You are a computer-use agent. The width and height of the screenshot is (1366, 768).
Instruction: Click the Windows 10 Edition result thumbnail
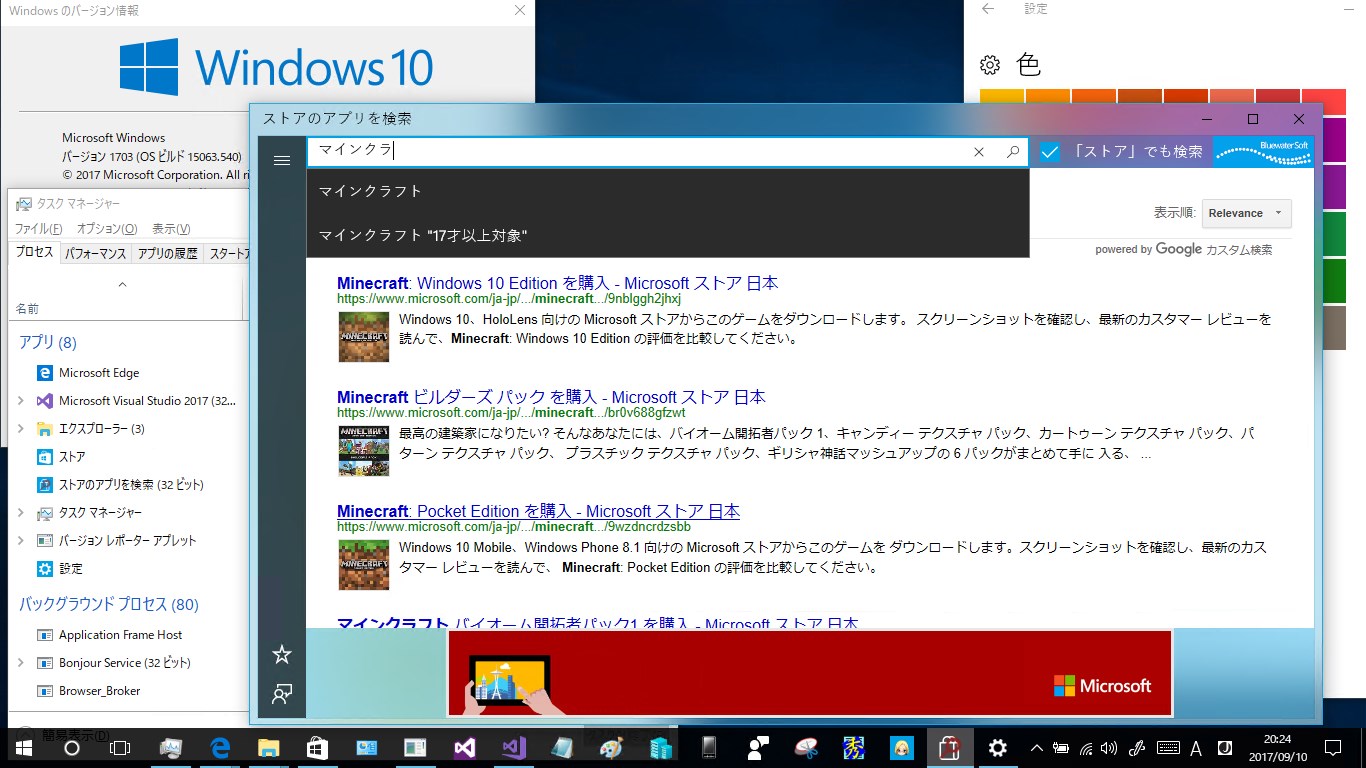point(363,337)
